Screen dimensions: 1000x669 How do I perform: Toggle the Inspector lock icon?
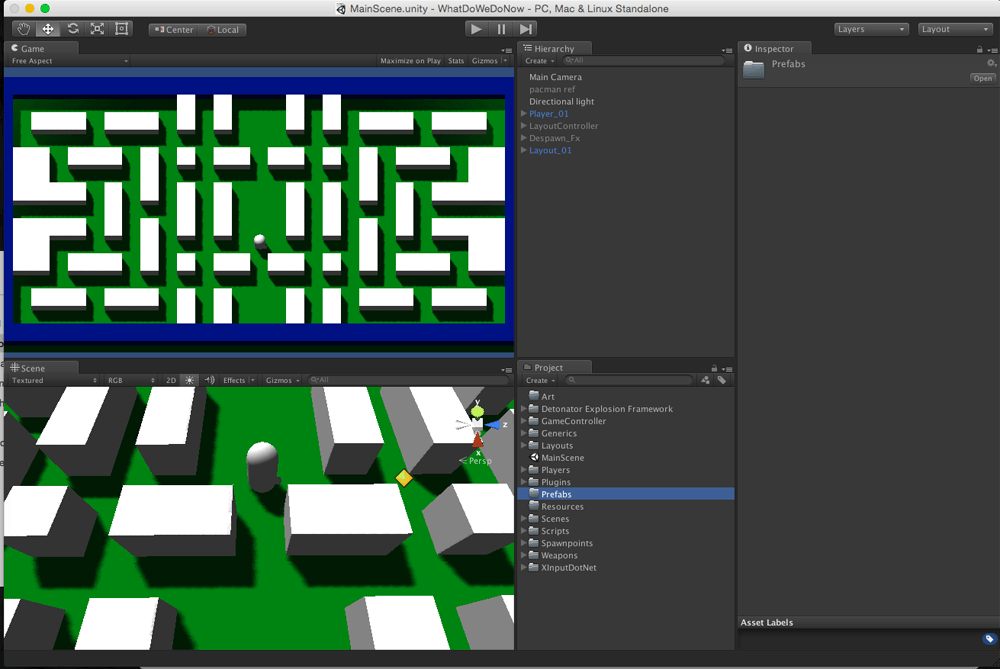[x=980, y=50]
